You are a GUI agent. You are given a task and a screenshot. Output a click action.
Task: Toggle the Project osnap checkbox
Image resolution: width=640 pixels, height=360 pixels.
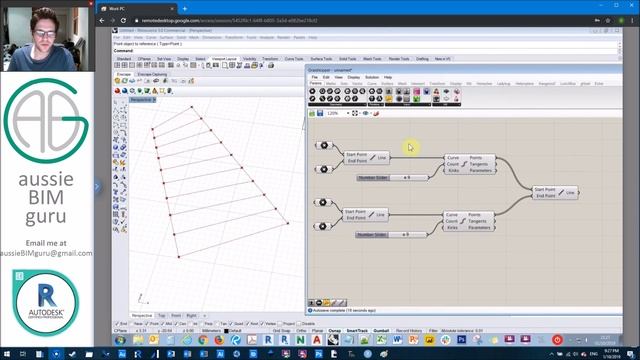[280, 324]
